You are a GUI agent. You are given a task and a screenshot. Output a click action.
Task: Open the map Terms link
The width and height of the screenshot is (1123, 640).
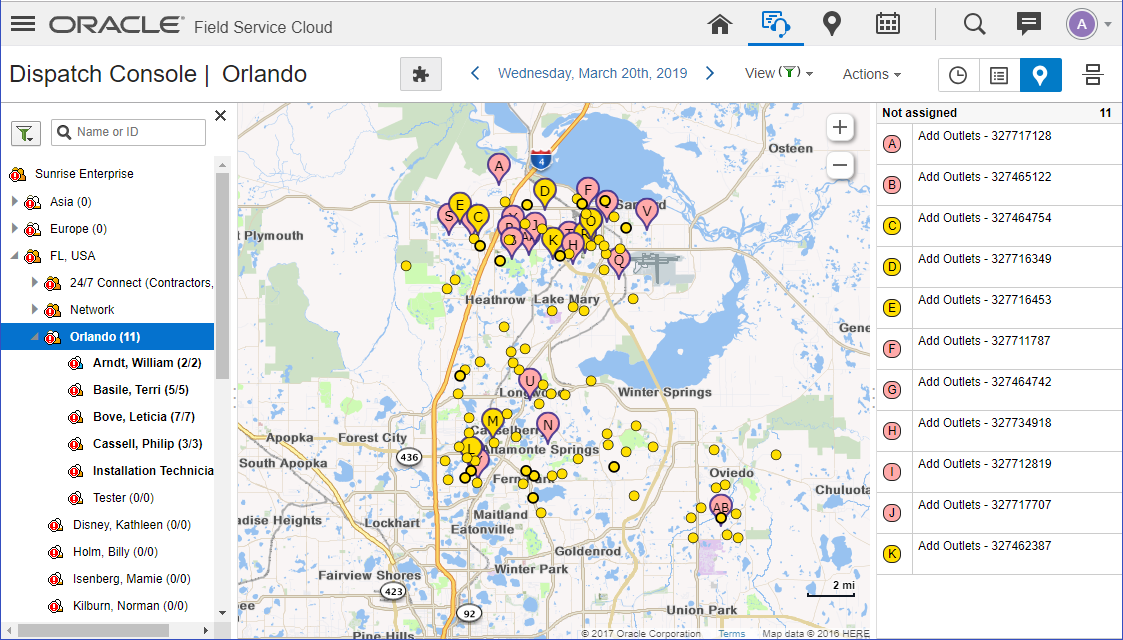[x=731, y=634]
